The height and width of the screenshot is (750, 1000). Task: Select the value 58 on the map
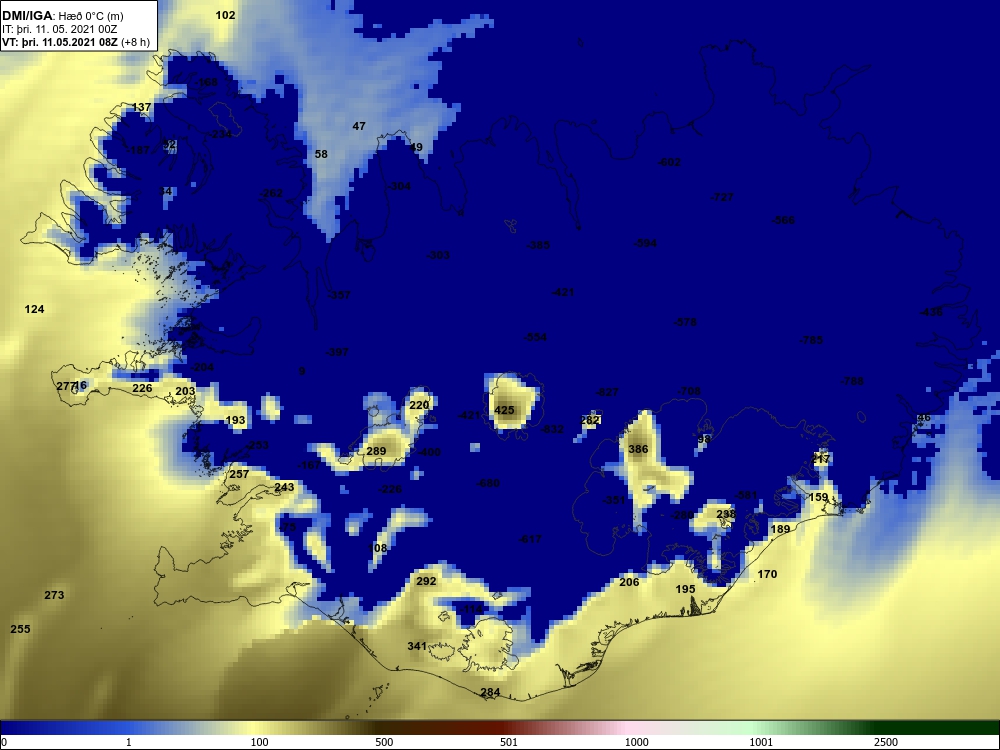click(321, 154)
